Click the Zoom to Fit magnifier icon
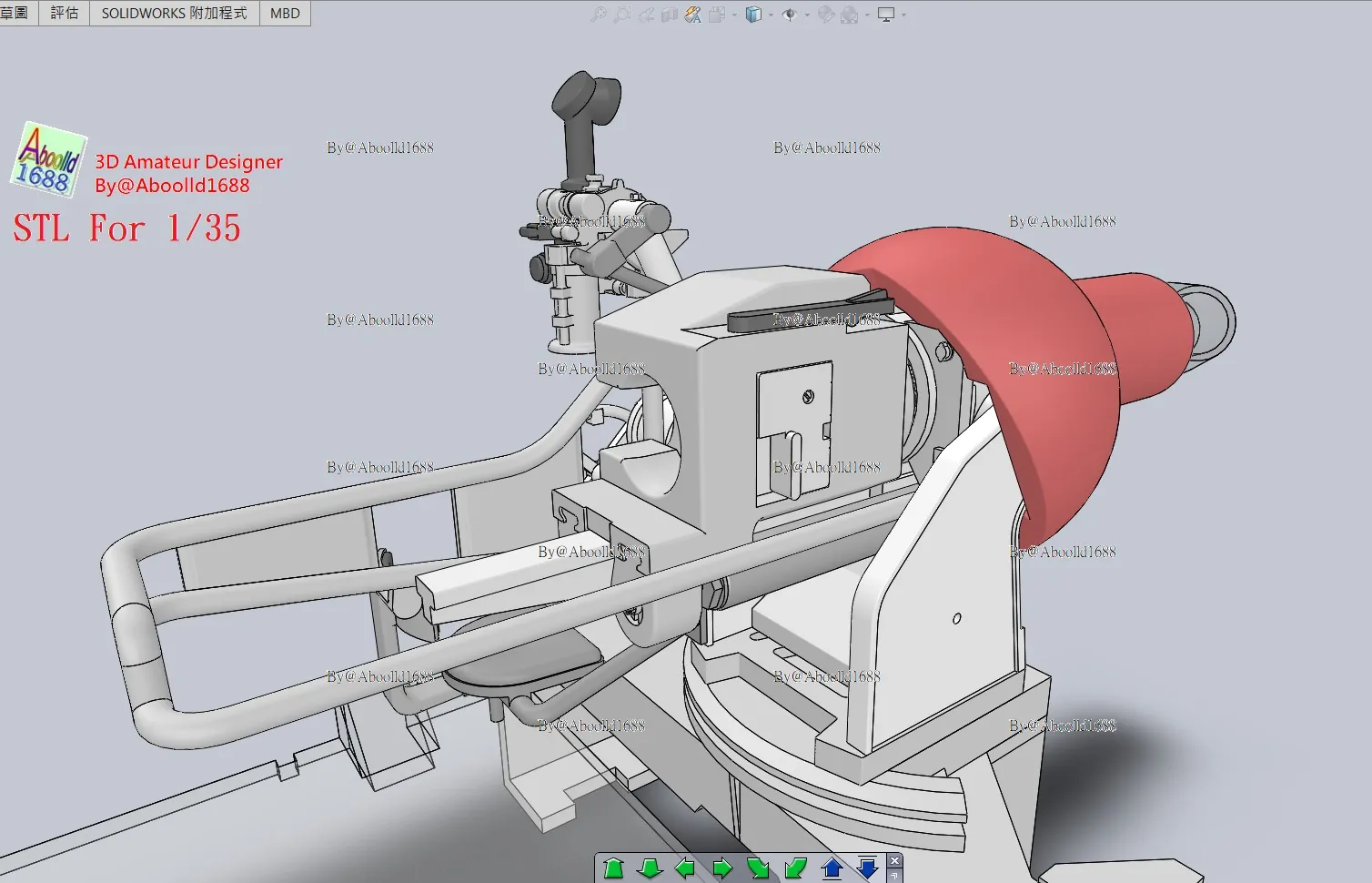The image size is (1372, 883). pyautogui.click(x=599, y=15)
